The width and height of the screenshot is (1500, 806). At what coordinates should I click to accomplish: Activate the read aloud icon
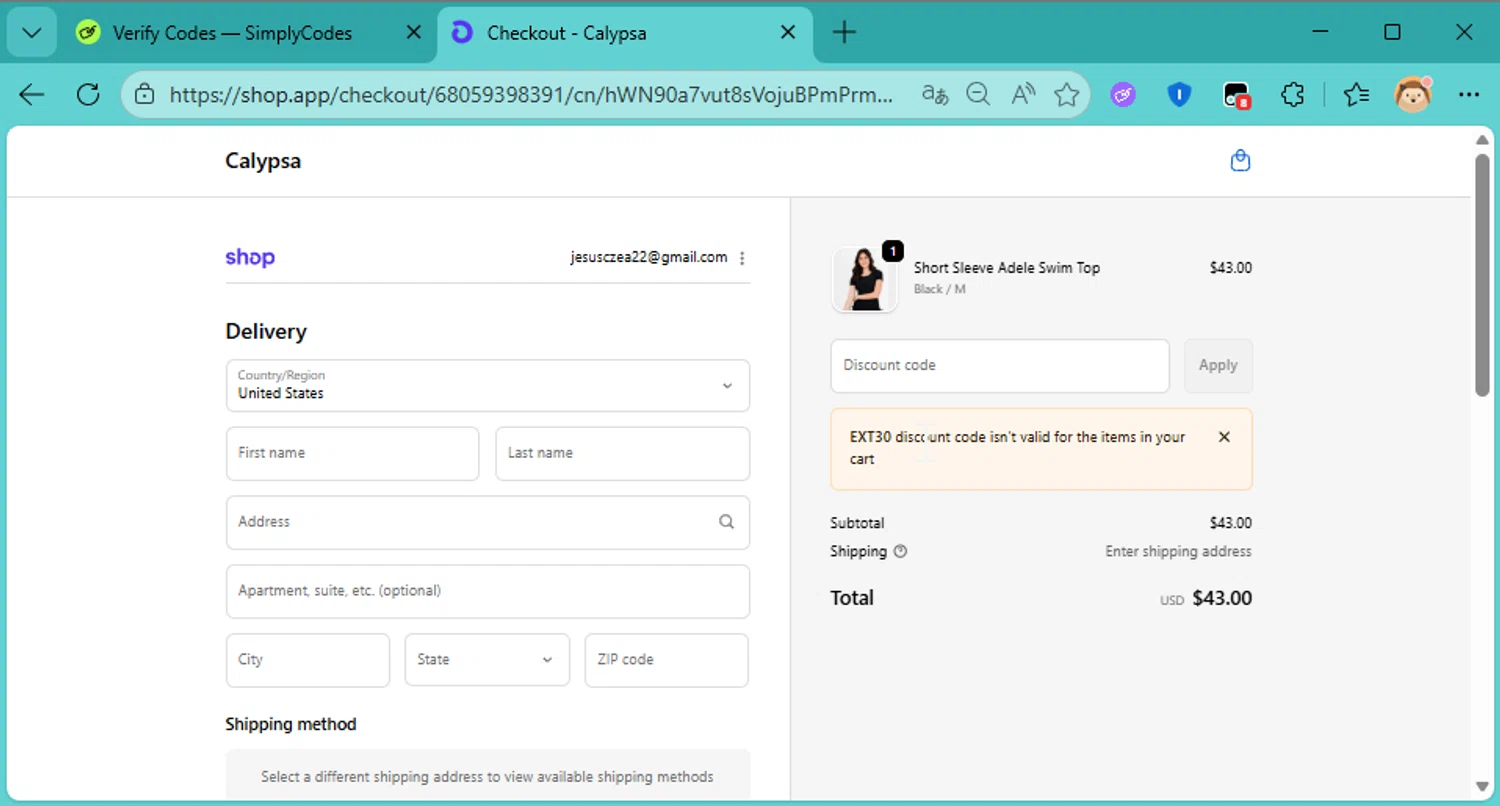(x=1022, y=95)
